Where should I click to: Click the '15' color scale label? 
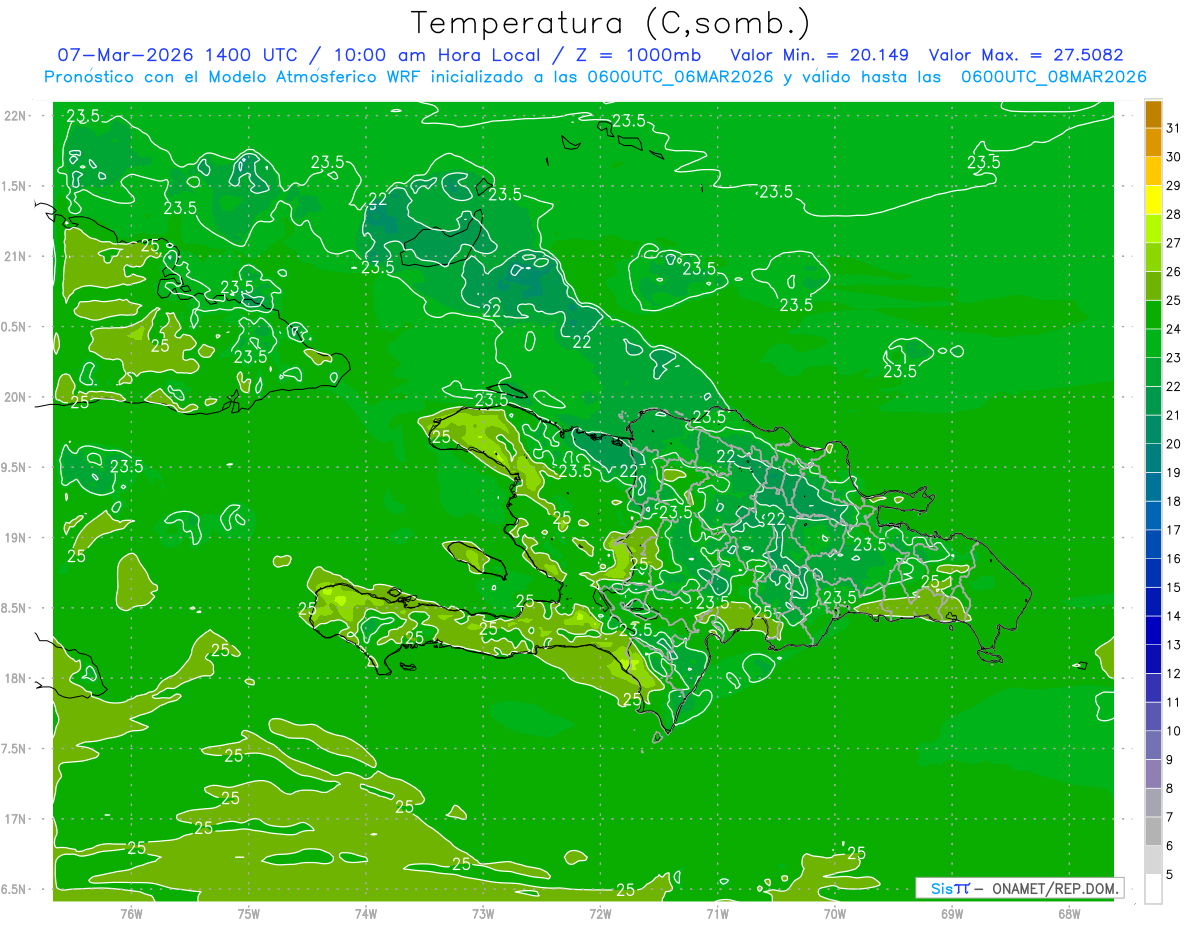(1174, 588)
